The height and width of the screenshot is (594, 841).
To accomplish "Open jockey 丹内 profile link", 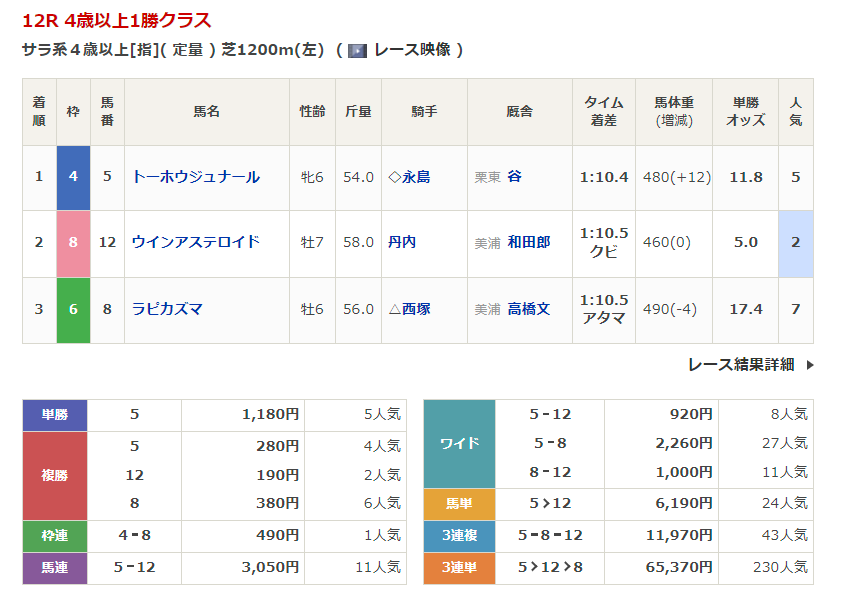I will [402, 242].
